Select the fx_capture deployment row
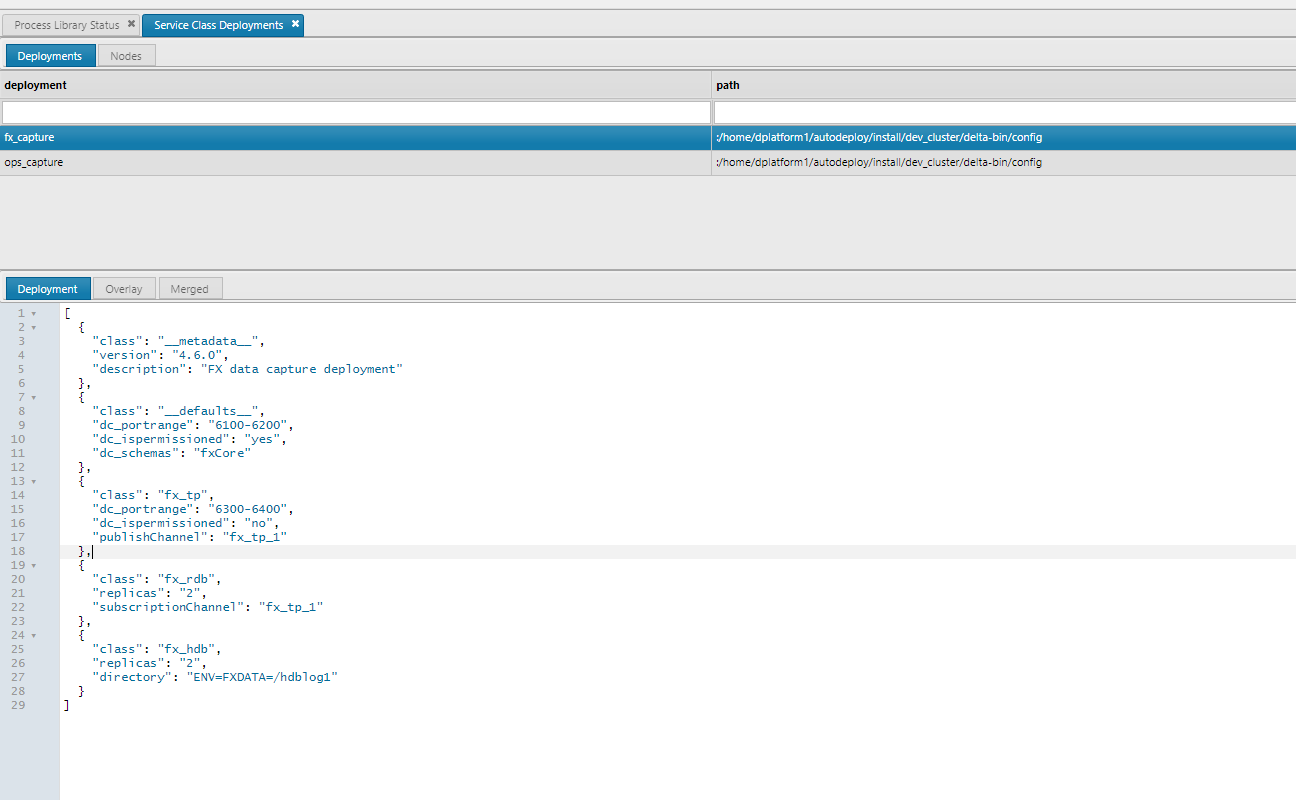This screenshot has width=1296, height=800. pos(648,137)
